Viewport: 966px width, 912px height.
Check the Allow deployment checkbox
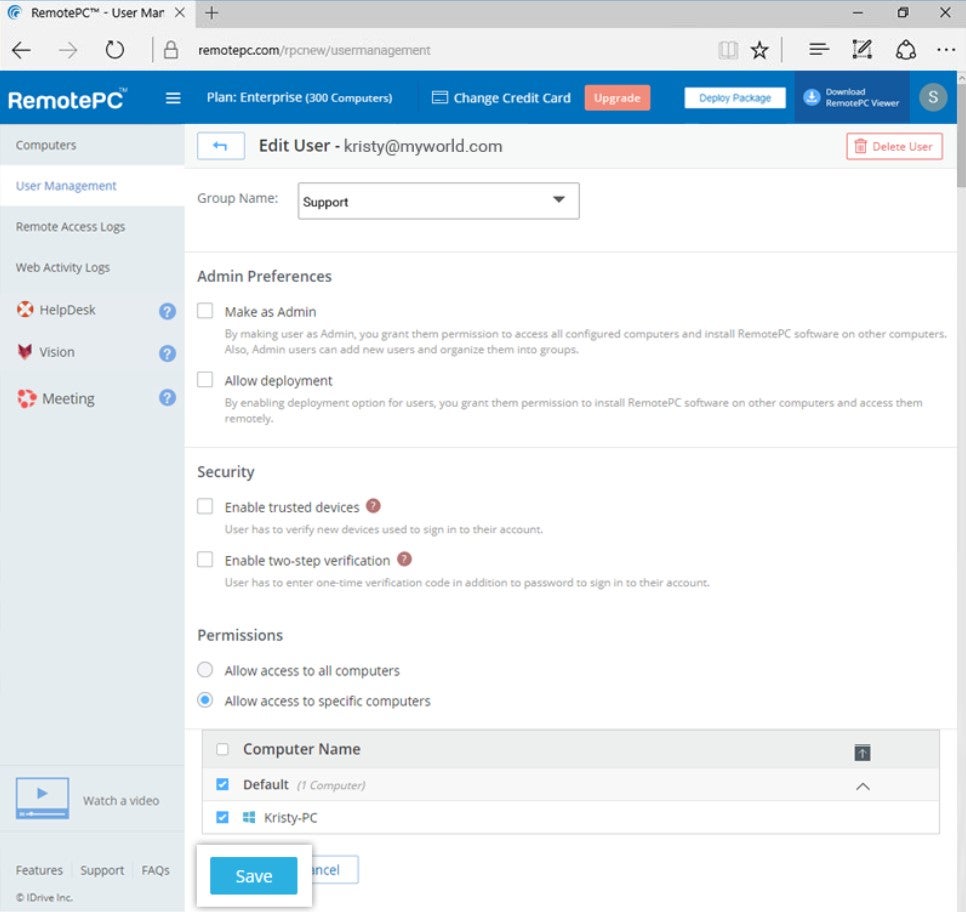click(x=205, y=379)
